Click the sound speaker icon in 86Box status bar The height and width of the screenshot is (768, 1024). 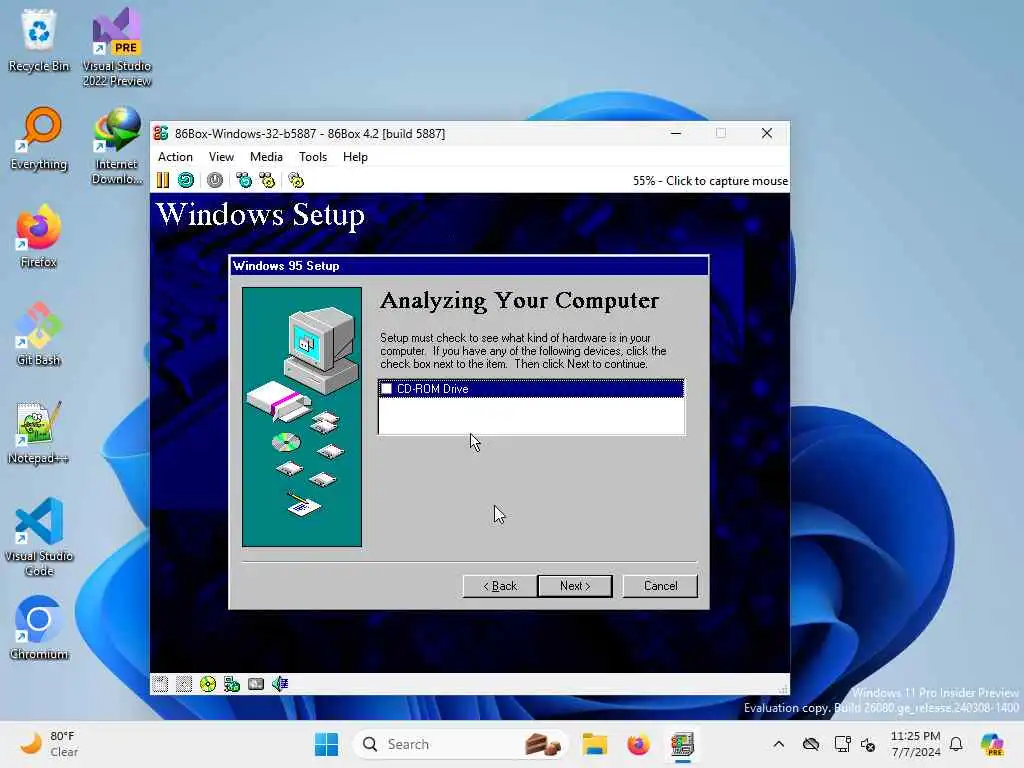pos(280,684)
